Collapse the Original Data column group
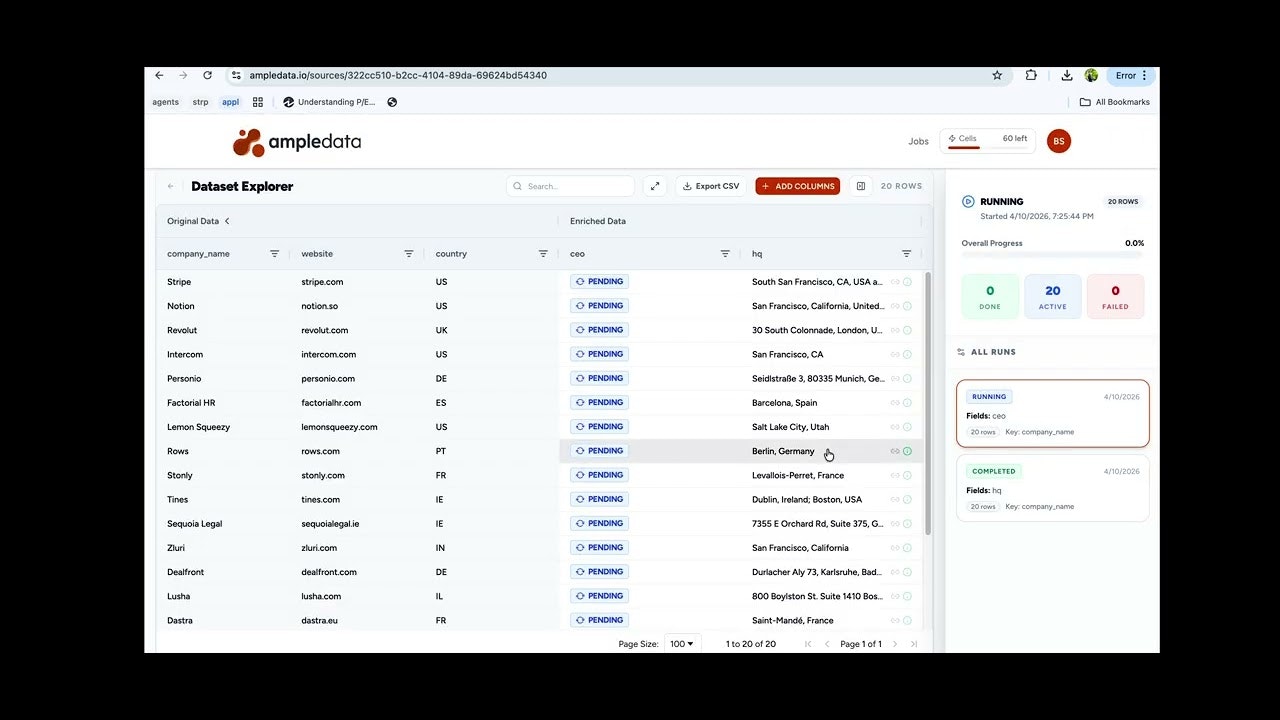Viewport: 1280px width, 720px height. [227, 221]
